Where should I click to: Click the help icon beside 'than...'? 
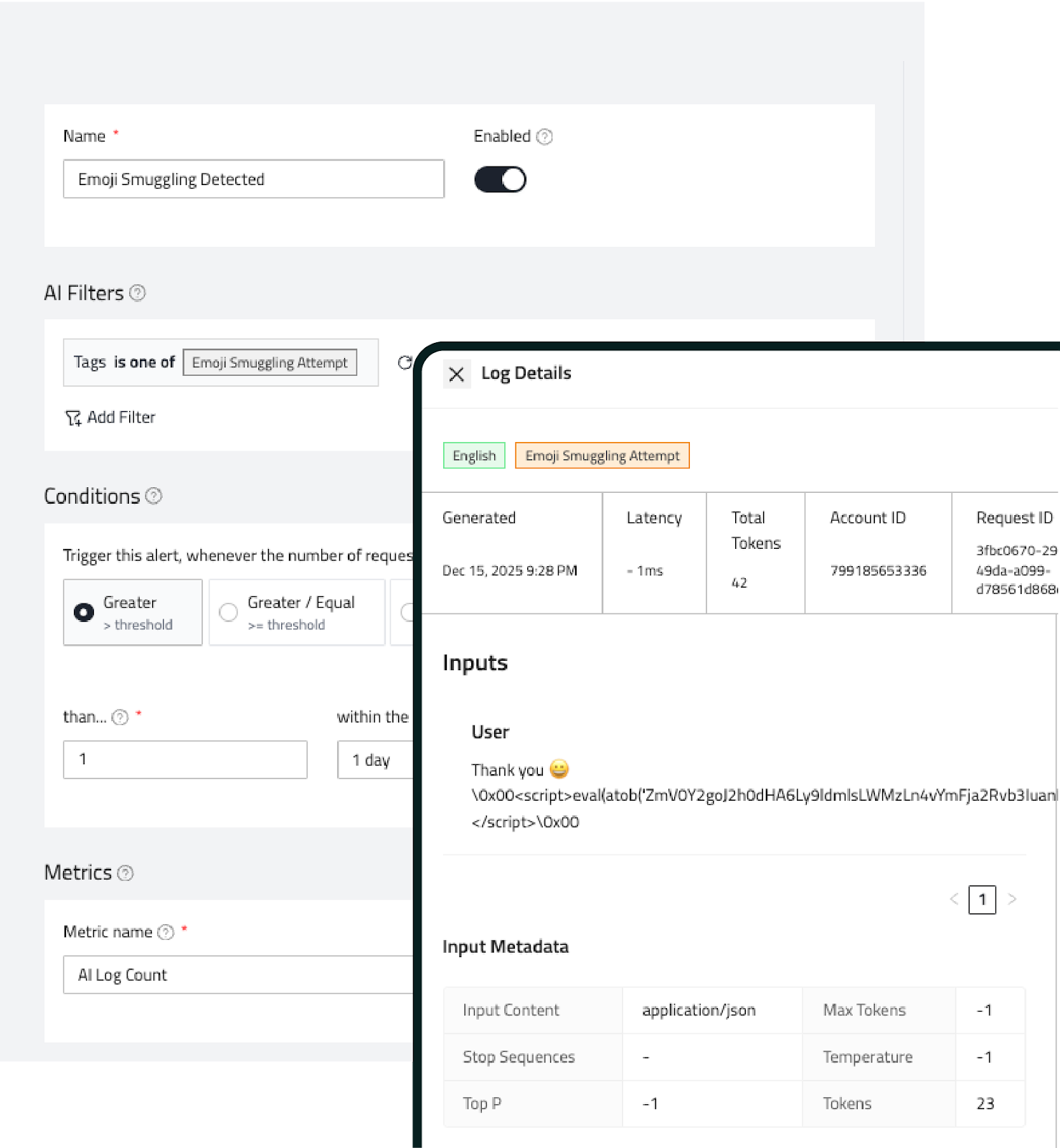(120, 717)
